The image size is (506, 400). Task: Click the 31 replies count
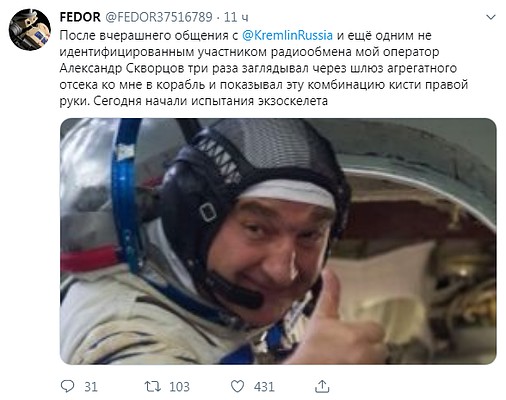pyautogui.click(x=91, y=387)
